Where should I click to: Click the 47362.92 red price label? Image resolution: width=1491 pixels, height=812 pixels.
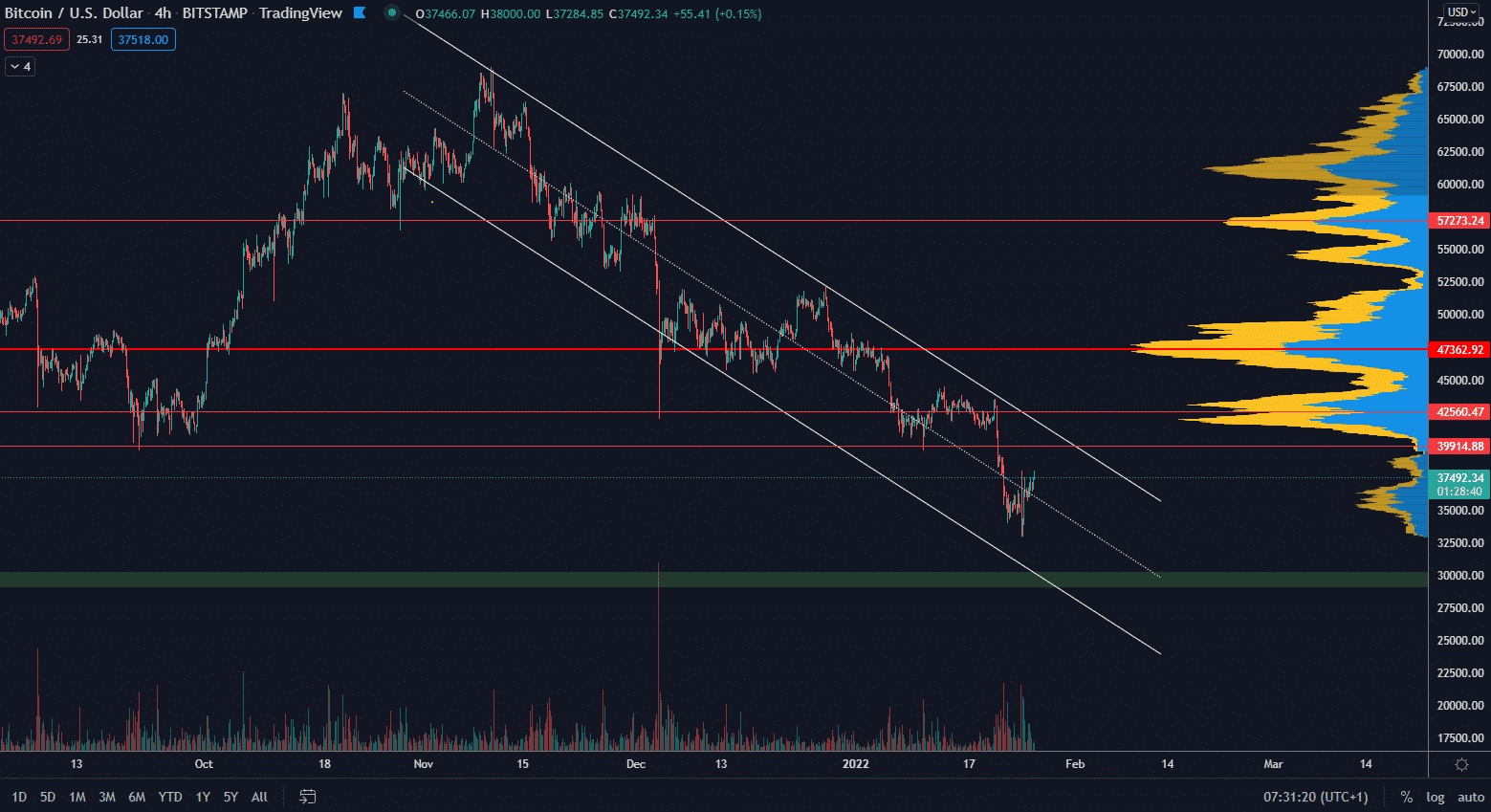point(1459,350)
